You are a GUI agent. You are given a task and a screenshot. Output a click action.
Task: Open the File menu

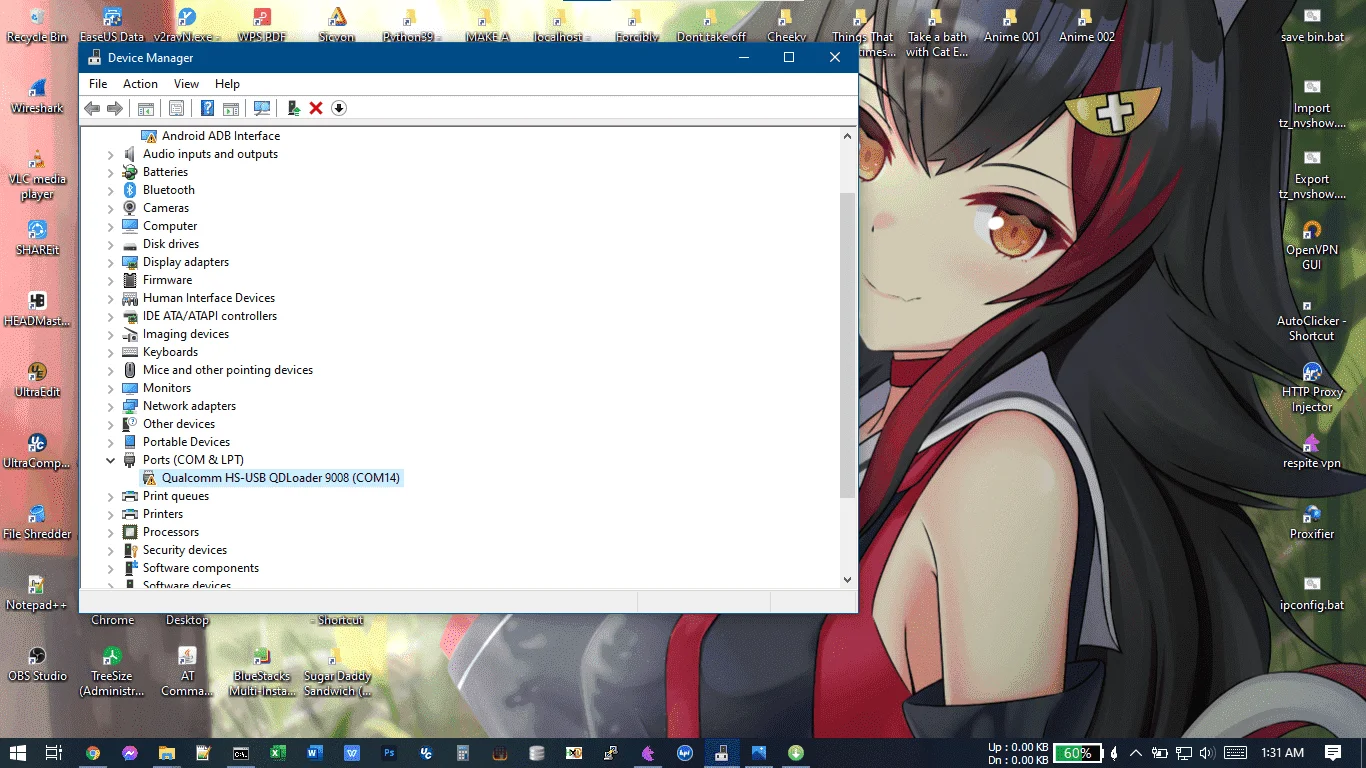[98, 84]
